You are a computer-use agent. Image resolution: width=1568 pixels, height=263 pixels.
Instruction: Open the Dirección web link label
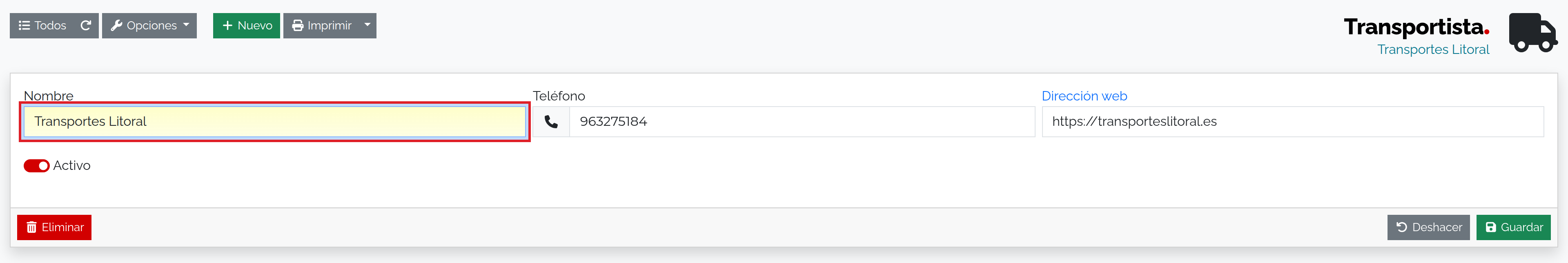(x=1084, y=96)
